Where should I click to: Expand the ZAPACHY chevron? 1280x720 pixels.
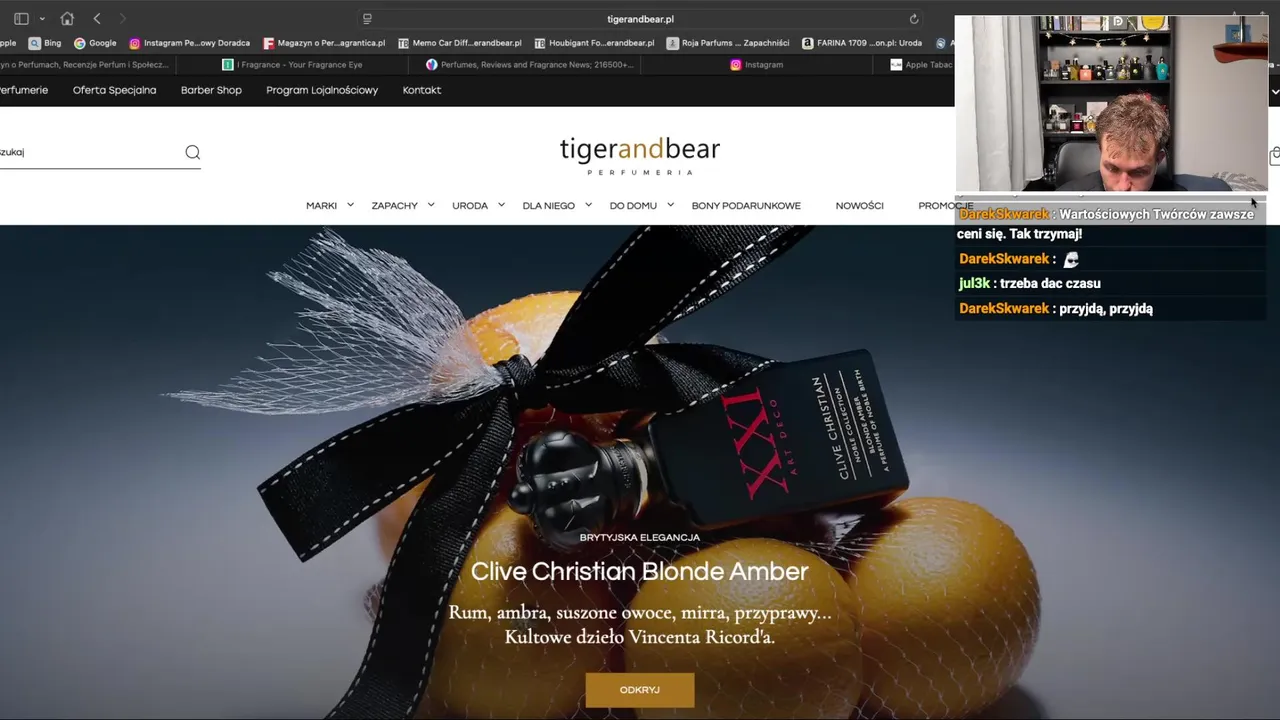point(431,205)
